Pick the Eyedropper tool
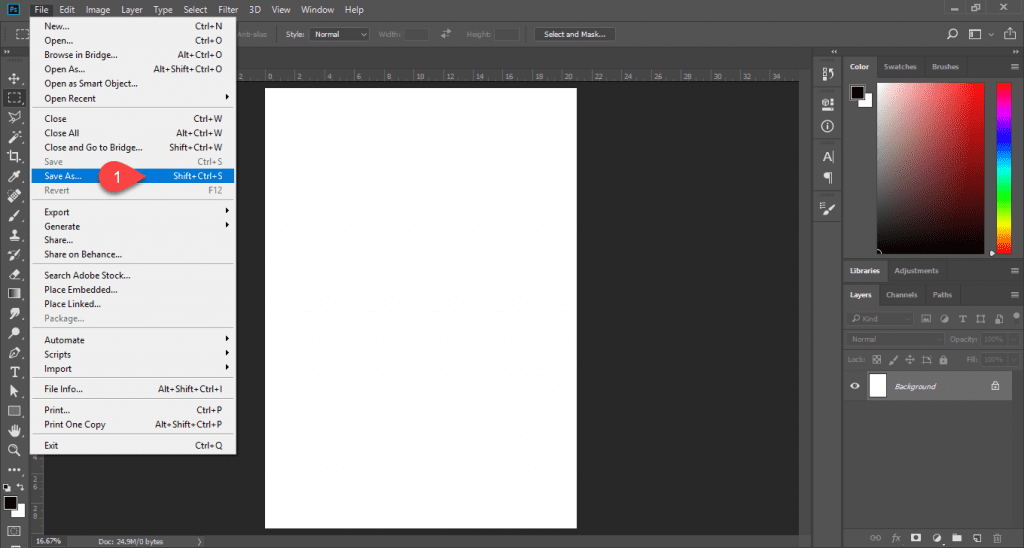This screenshot has width=1024, height=548. tap(14, 176)
